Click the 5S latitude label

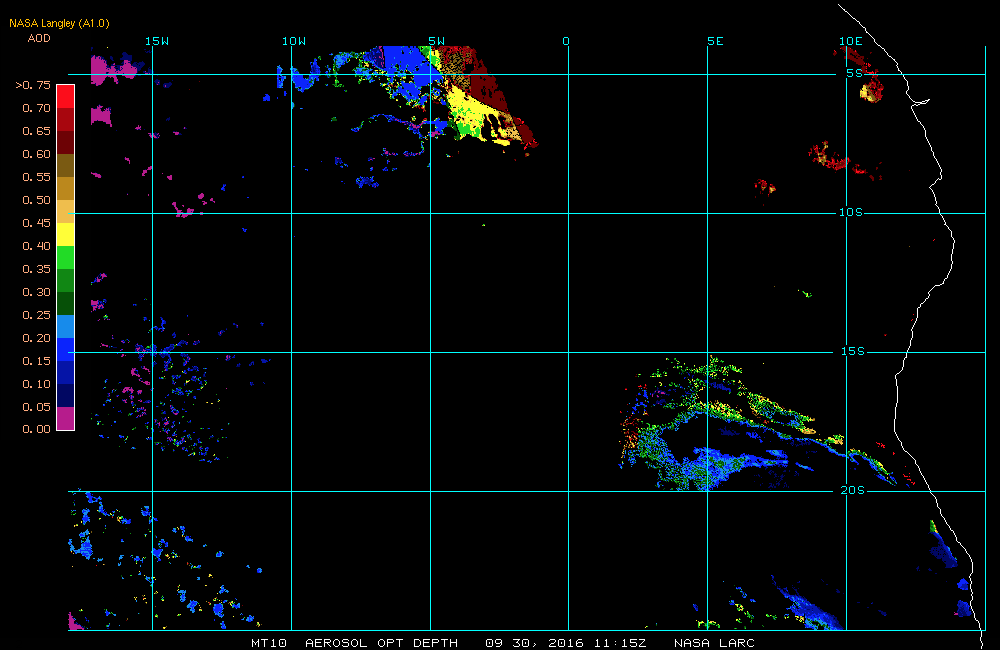pos(854,73)
